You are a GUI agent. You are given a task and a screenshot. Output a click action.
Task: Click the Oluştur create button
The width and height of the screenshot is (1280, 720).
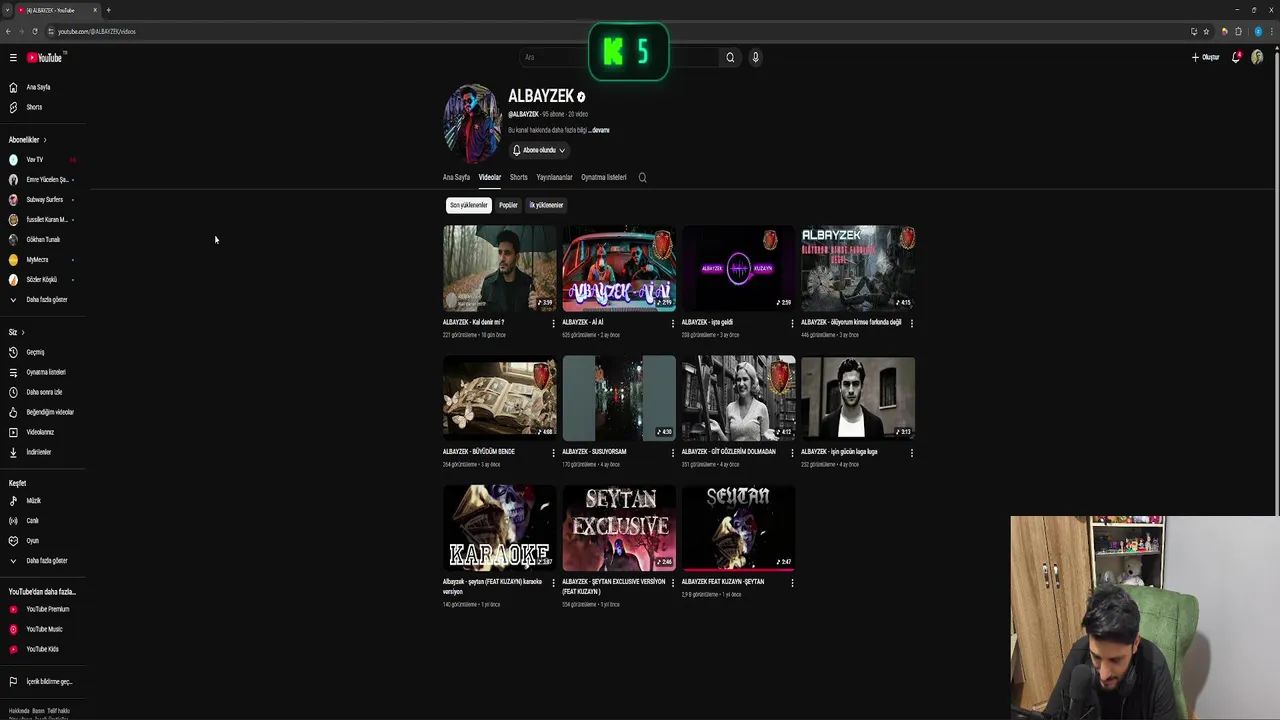coord(1206,57)
